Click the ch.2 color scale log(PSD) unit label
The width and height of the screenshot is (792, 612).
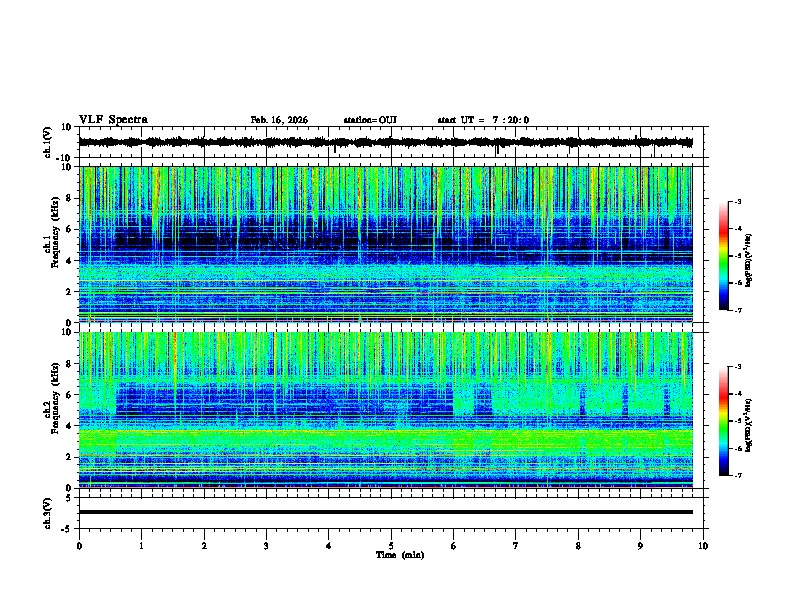(748, 426)
